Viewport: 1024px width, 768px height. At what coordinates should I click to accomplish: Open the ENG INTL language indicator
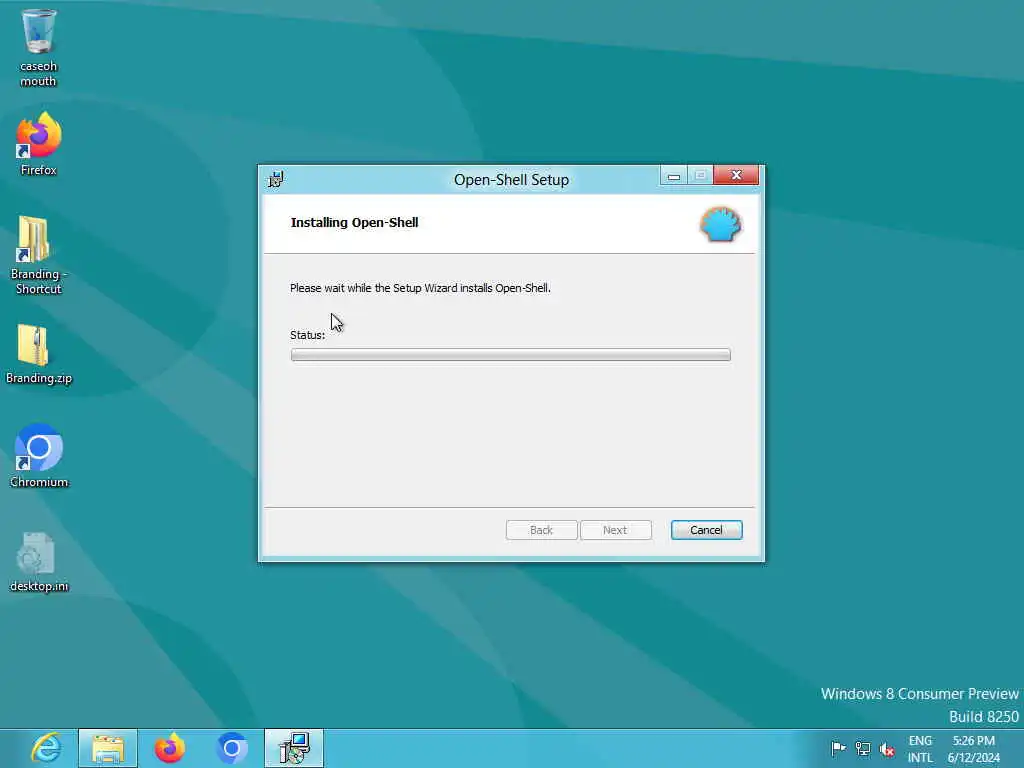click(920, 749)
